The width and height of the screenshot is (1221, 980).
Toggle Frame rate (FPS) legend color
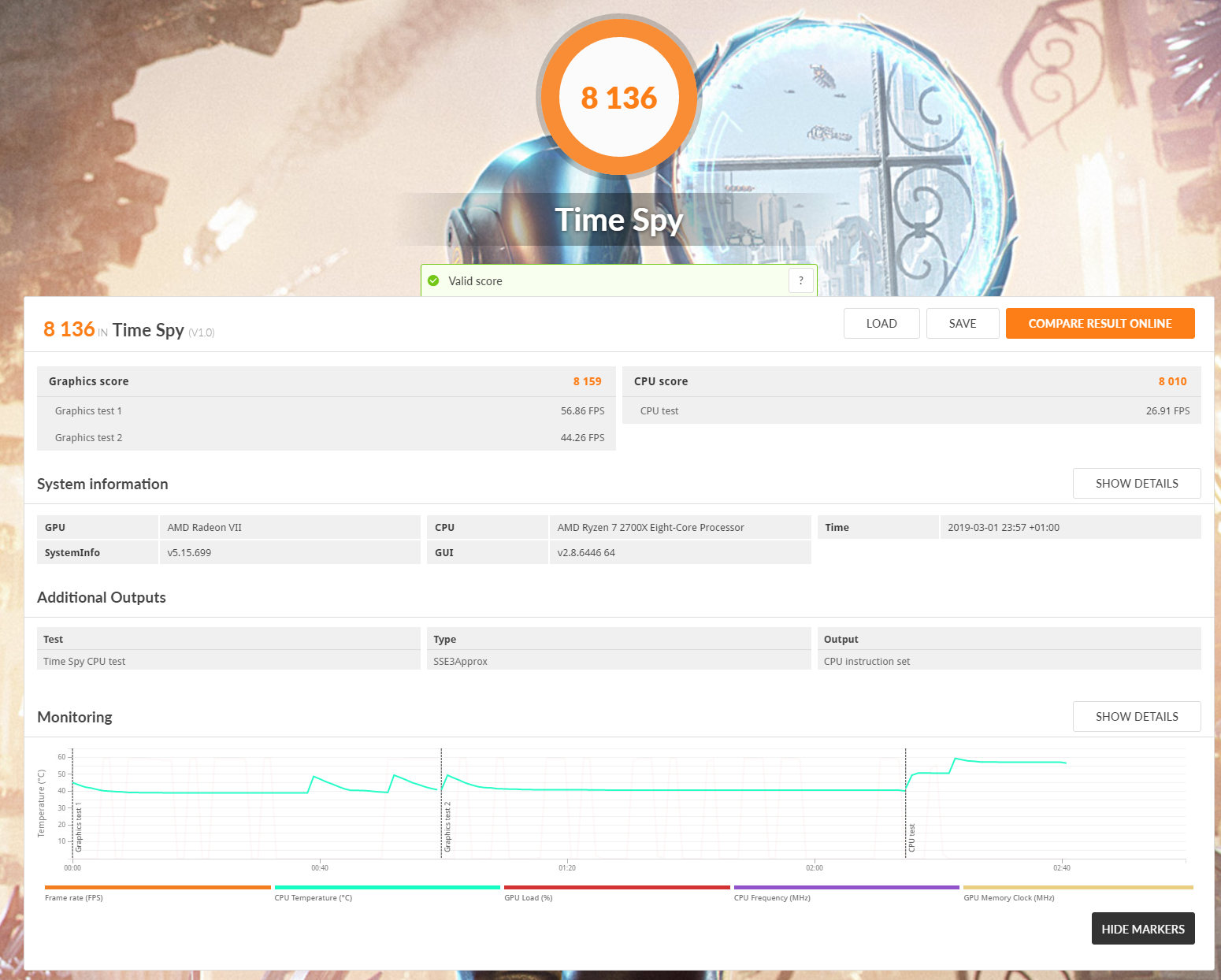[x=158, y=887]
